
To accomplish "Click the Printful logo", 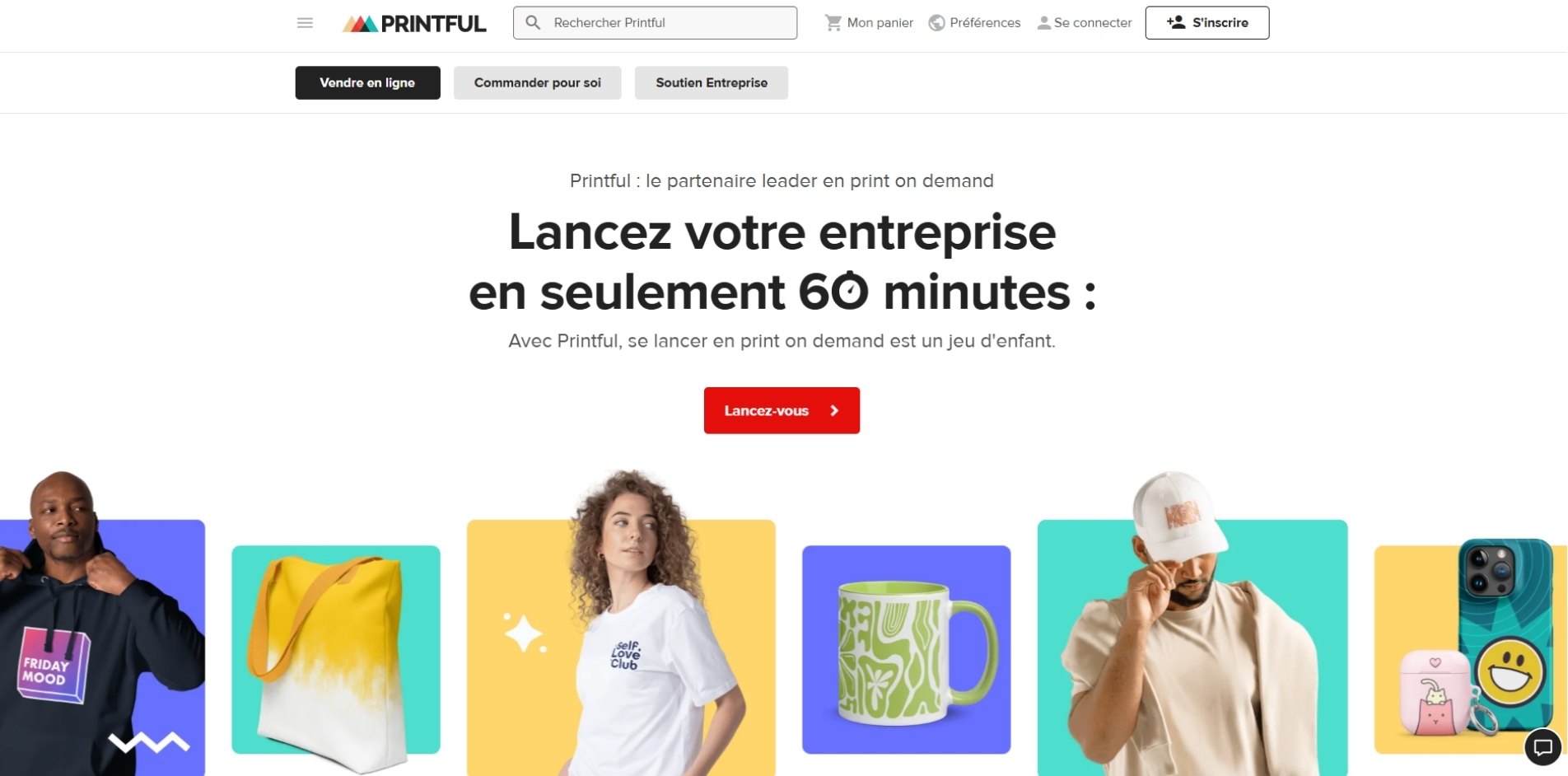I will tap(414, 23).
